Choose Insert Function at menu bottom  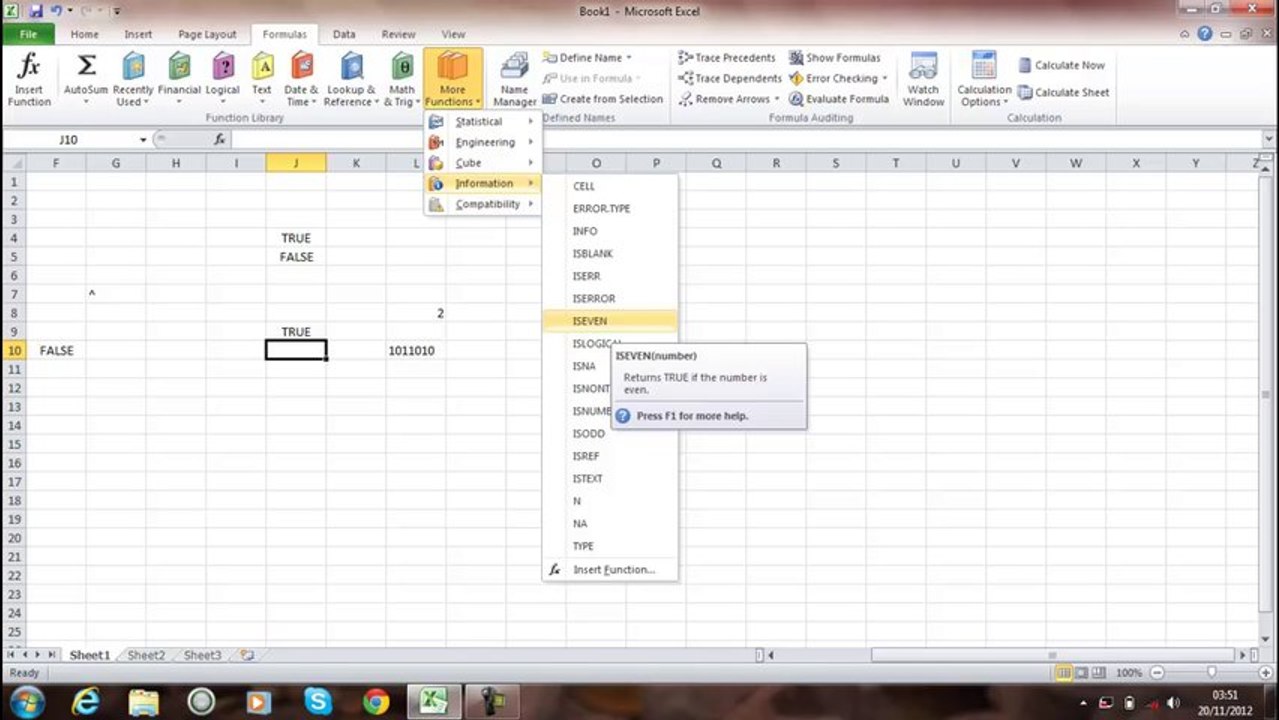[610, 569]
